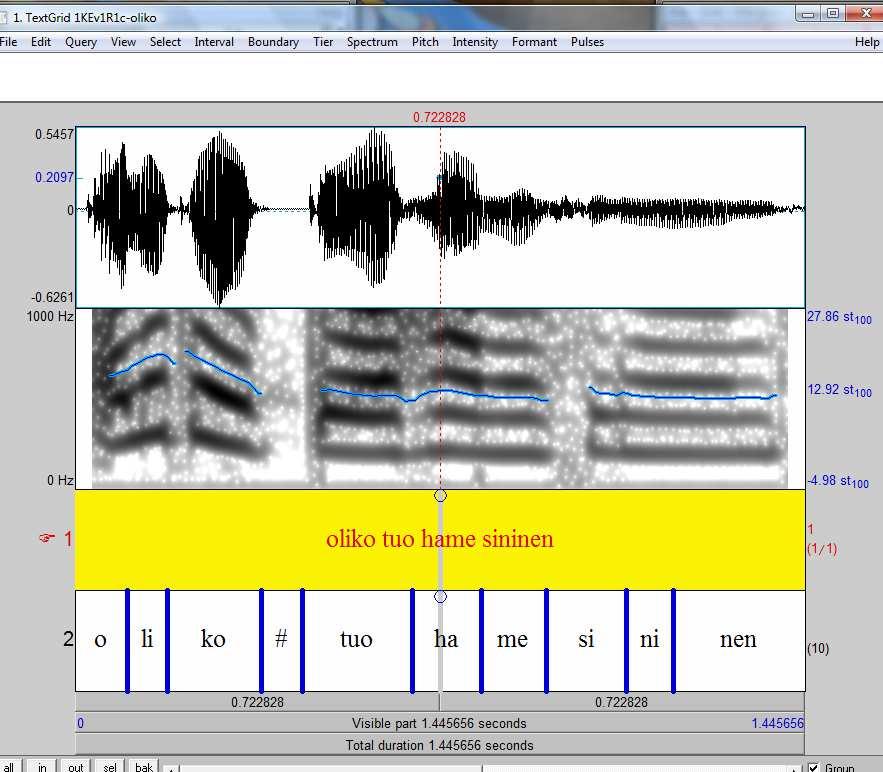
Task: Open the Intensity menu
Action: 475,42
